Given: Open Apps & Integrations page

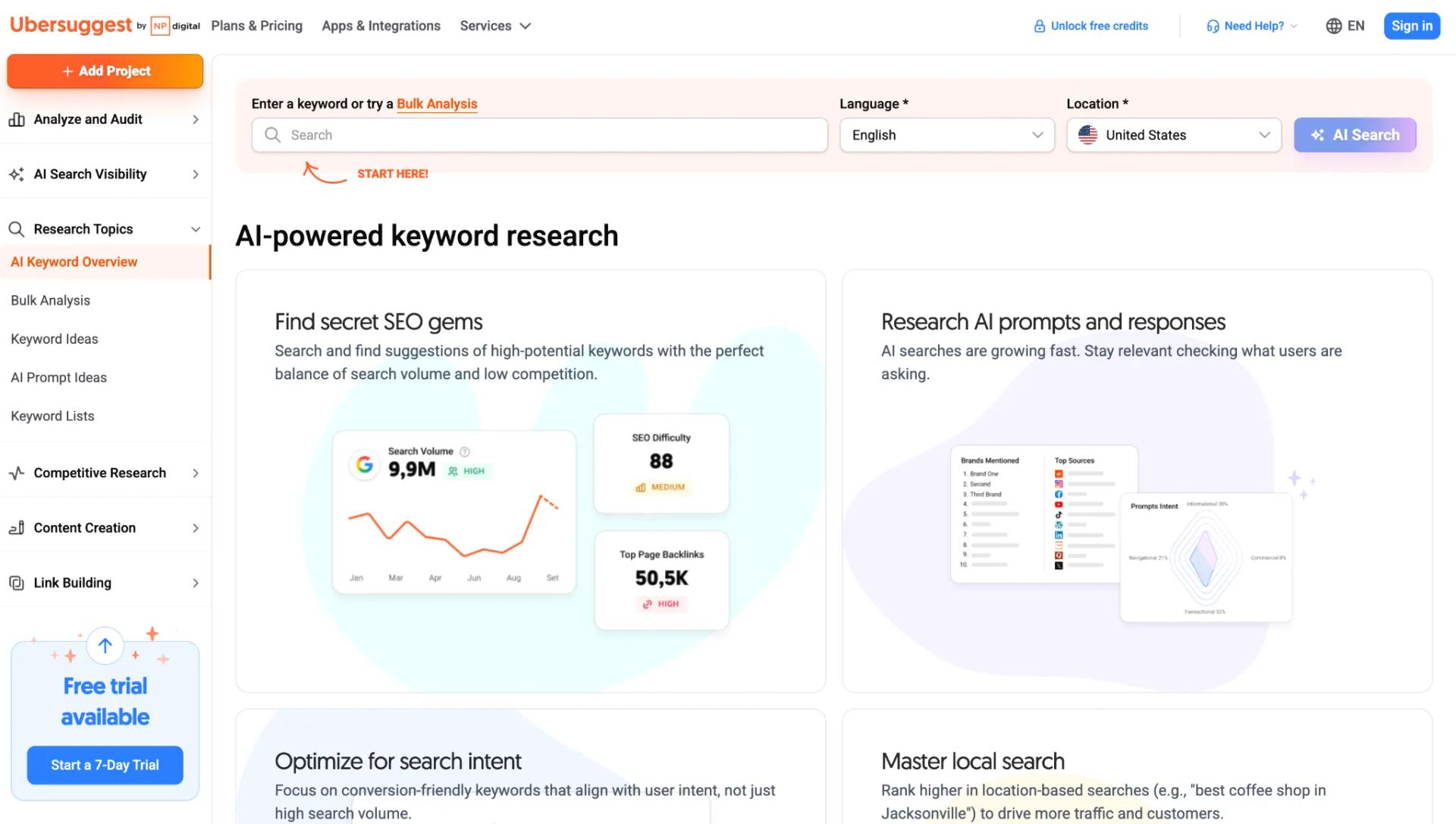Looking at the screenshot, I should (x=381, y=26).
